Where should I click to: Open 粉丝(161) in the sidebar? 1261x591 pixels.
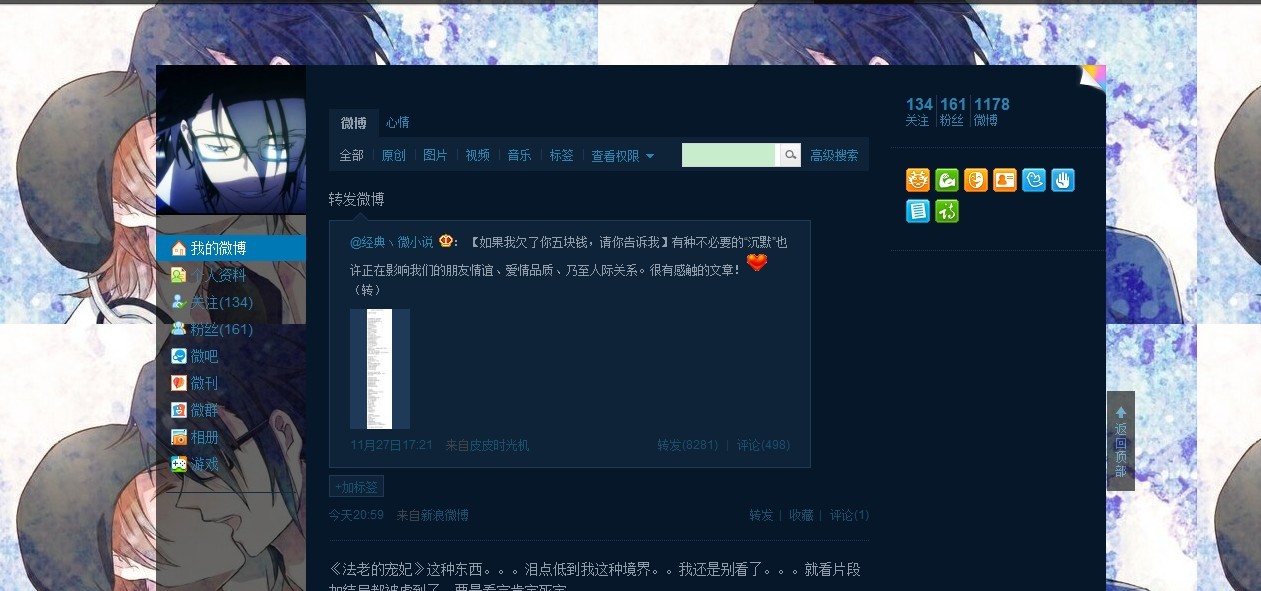tap(221, 329)
